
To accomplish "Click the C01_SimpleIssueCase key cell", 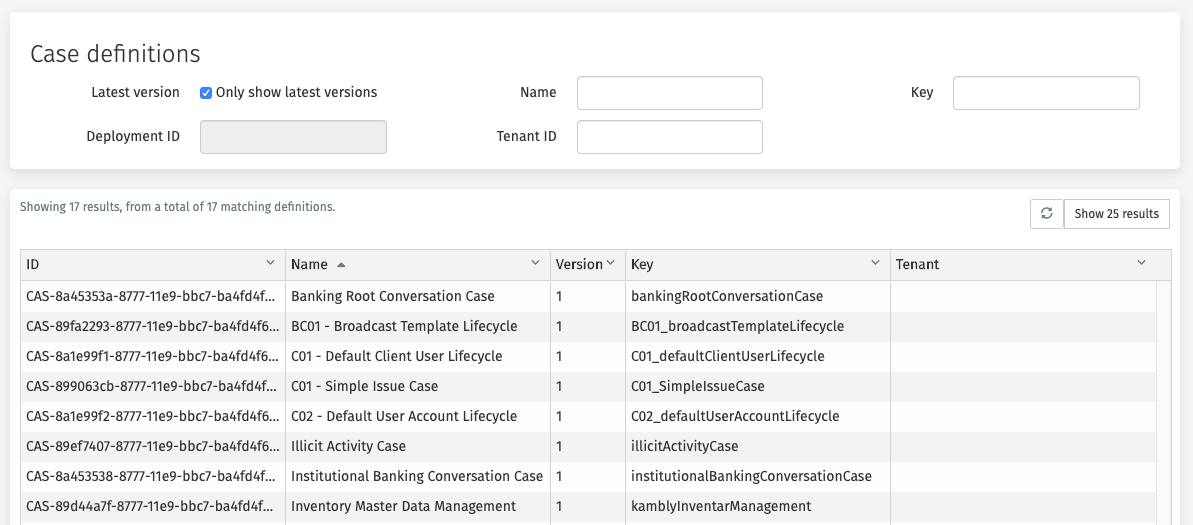I will [x=697, y=386].
